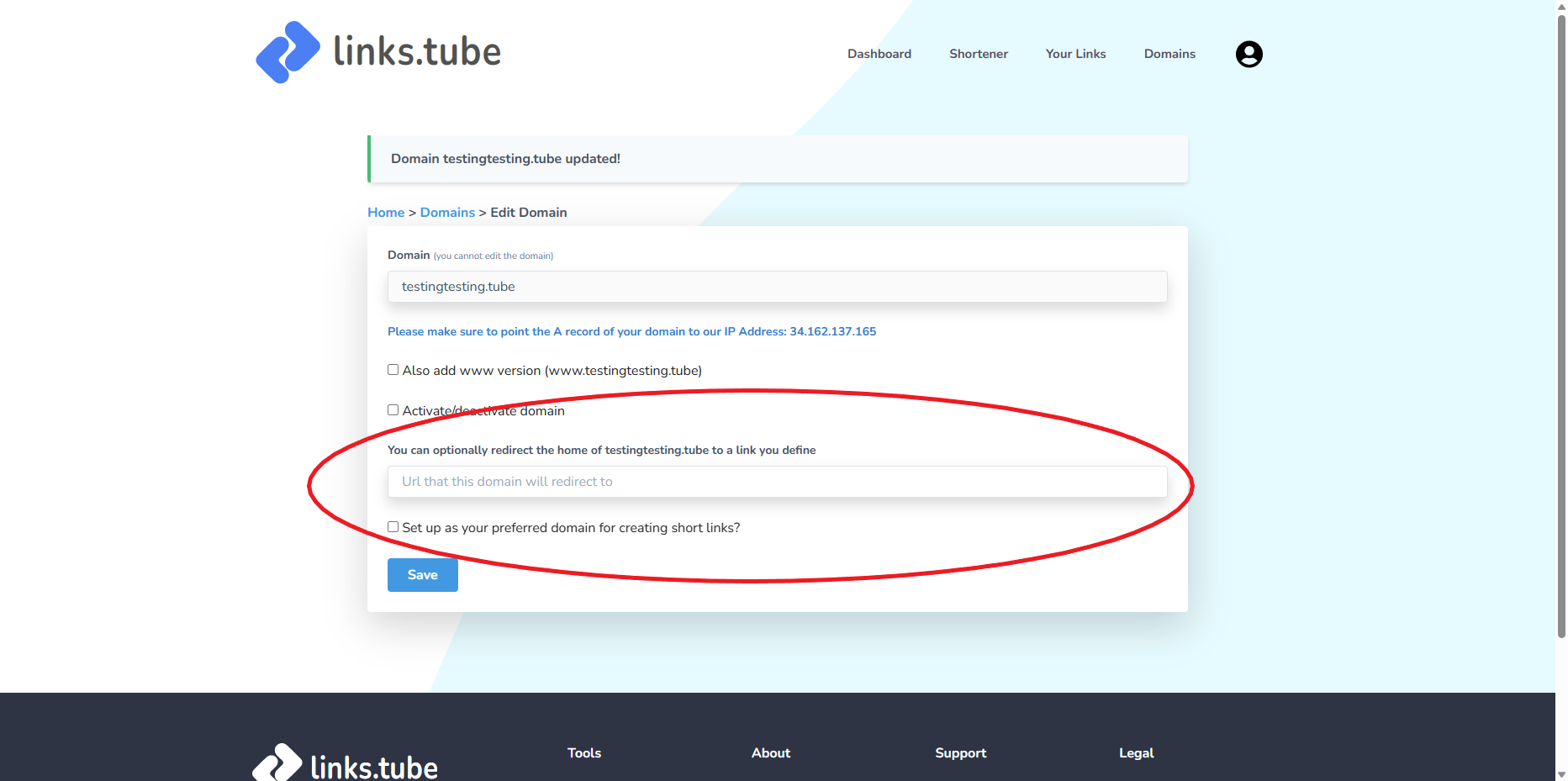The width and height of the screenshot is (1568, 781).
Task: Click the scrollbar up arrow
Action: 1561,7
